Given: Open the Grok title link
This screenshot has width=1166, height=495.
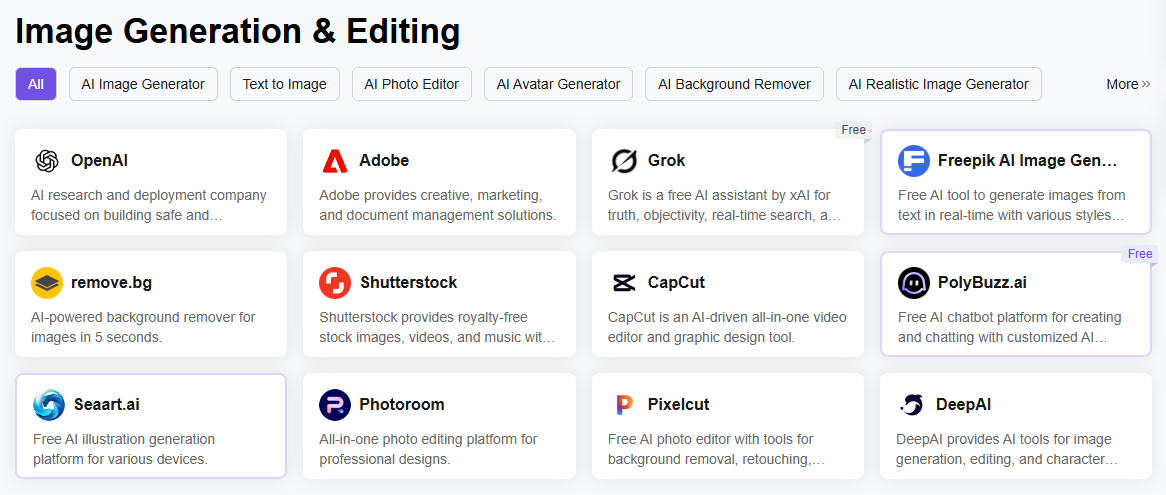Looking at the screenshot, I should (x=667, y=161).
